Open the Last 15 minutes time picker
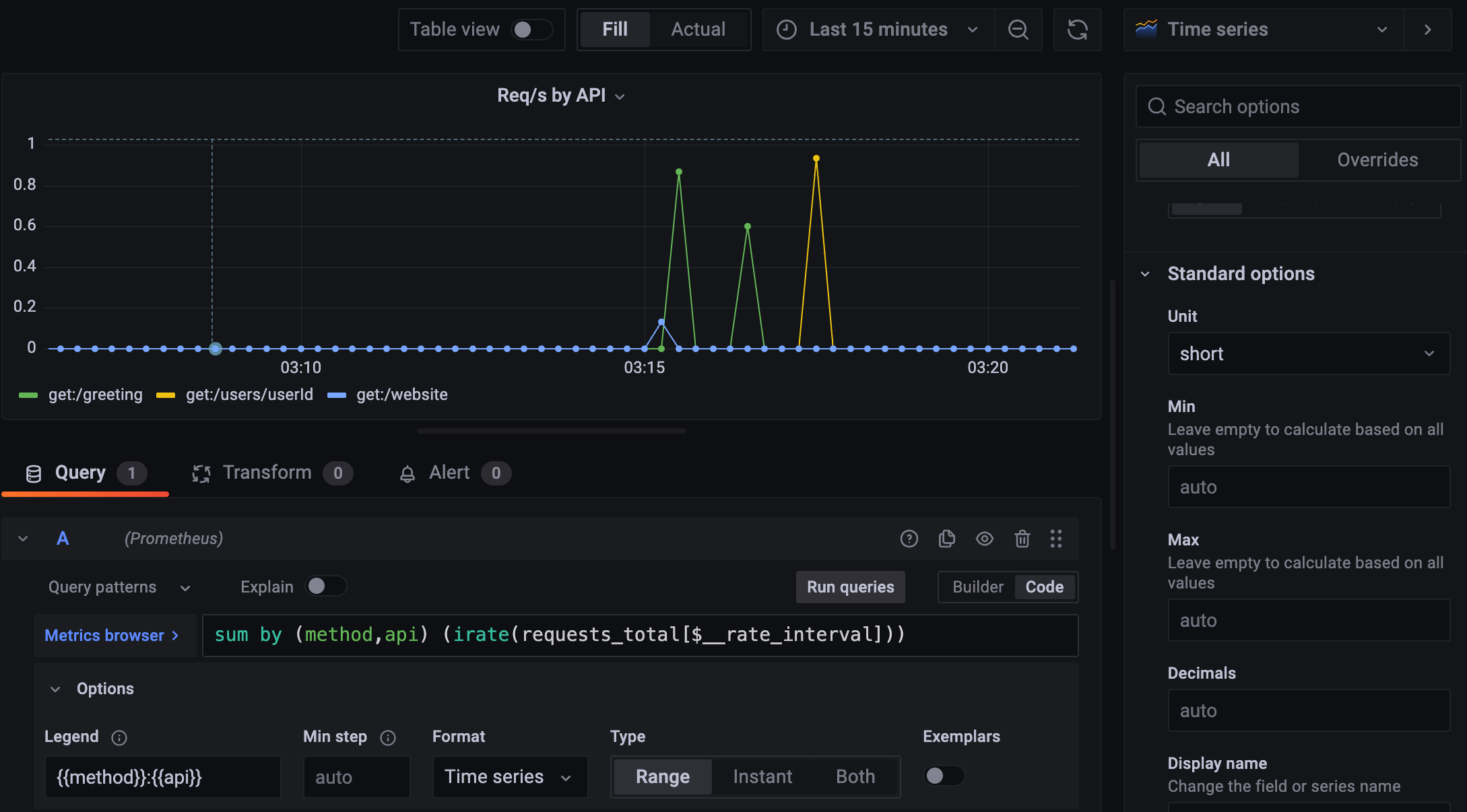1467x812 pixels. [878, 30]
